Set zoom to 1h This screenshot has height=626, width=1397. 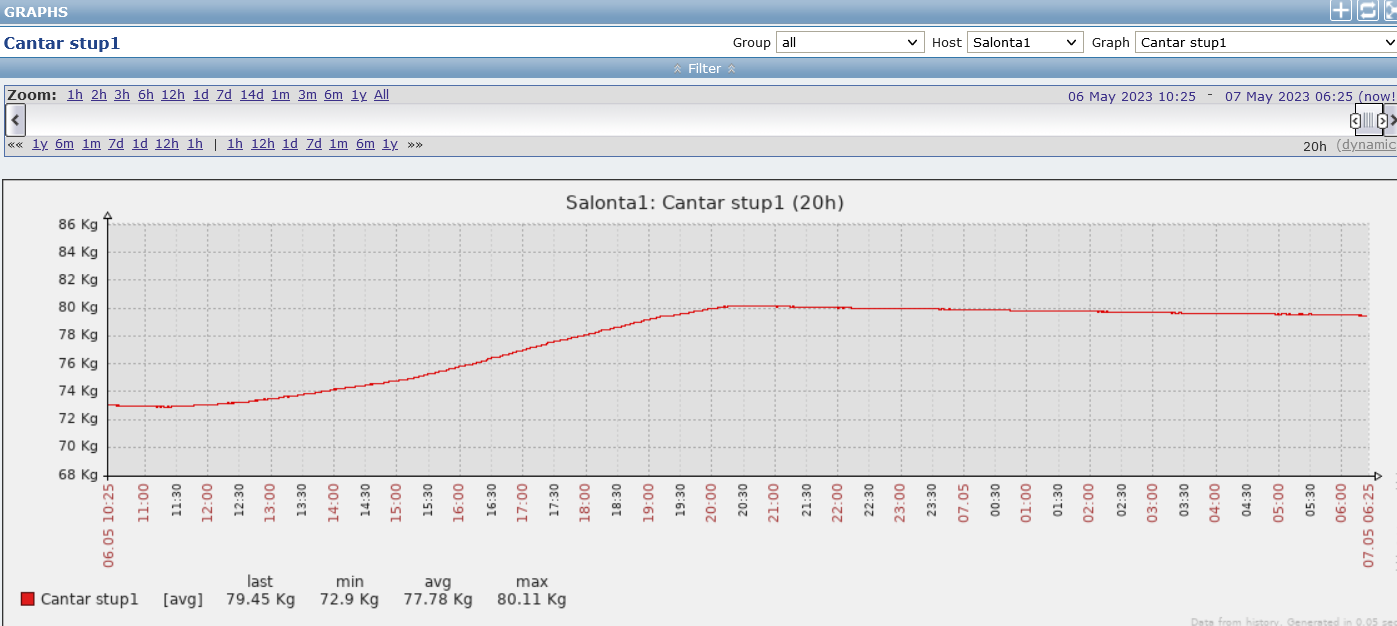(x=75, y=95)
